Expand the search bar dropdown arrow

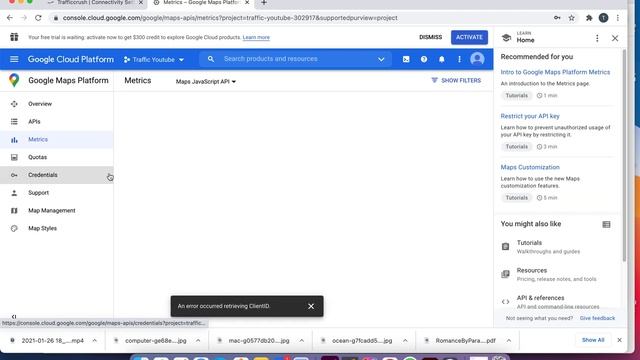pyautogui.click(x=381, y=59)
